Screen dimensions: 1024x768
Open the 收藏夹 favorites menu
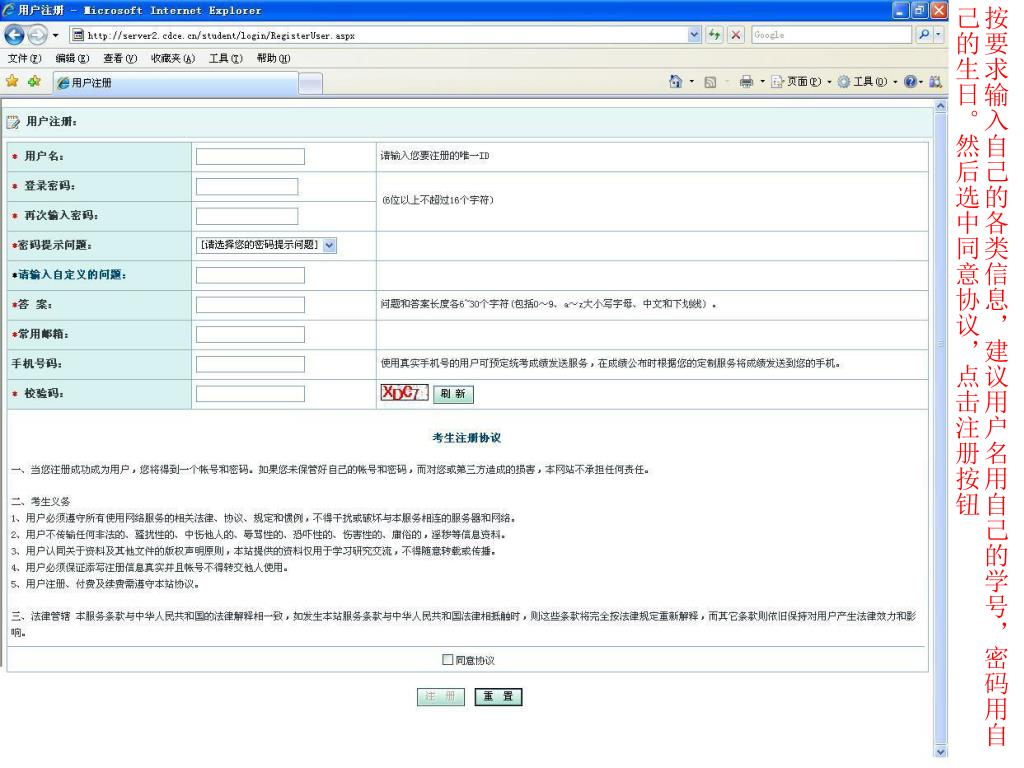coord(172,58)
